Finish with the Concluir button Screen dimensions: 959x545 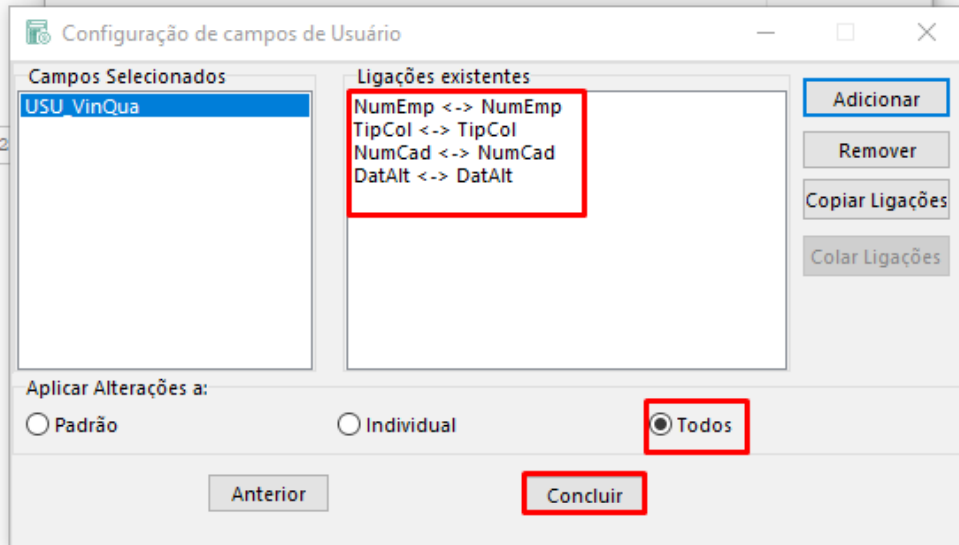tap(584, 495)
